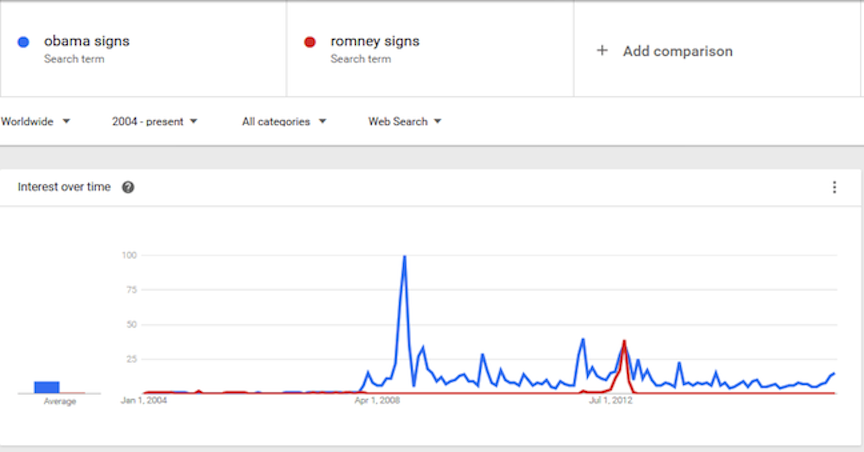This screenshot has height=452, width=864.
Task: Click the blue Average bar in the chart
Action: [47, 388]
